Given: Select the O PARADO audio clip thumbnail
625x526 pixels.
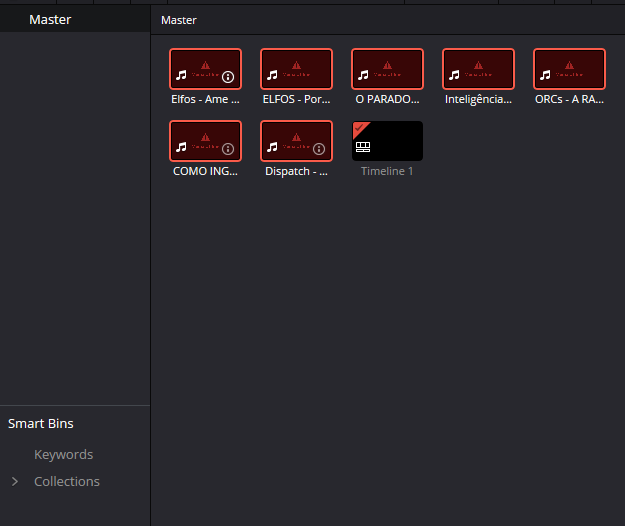Looking at the screenshot, I should point(387,69).
